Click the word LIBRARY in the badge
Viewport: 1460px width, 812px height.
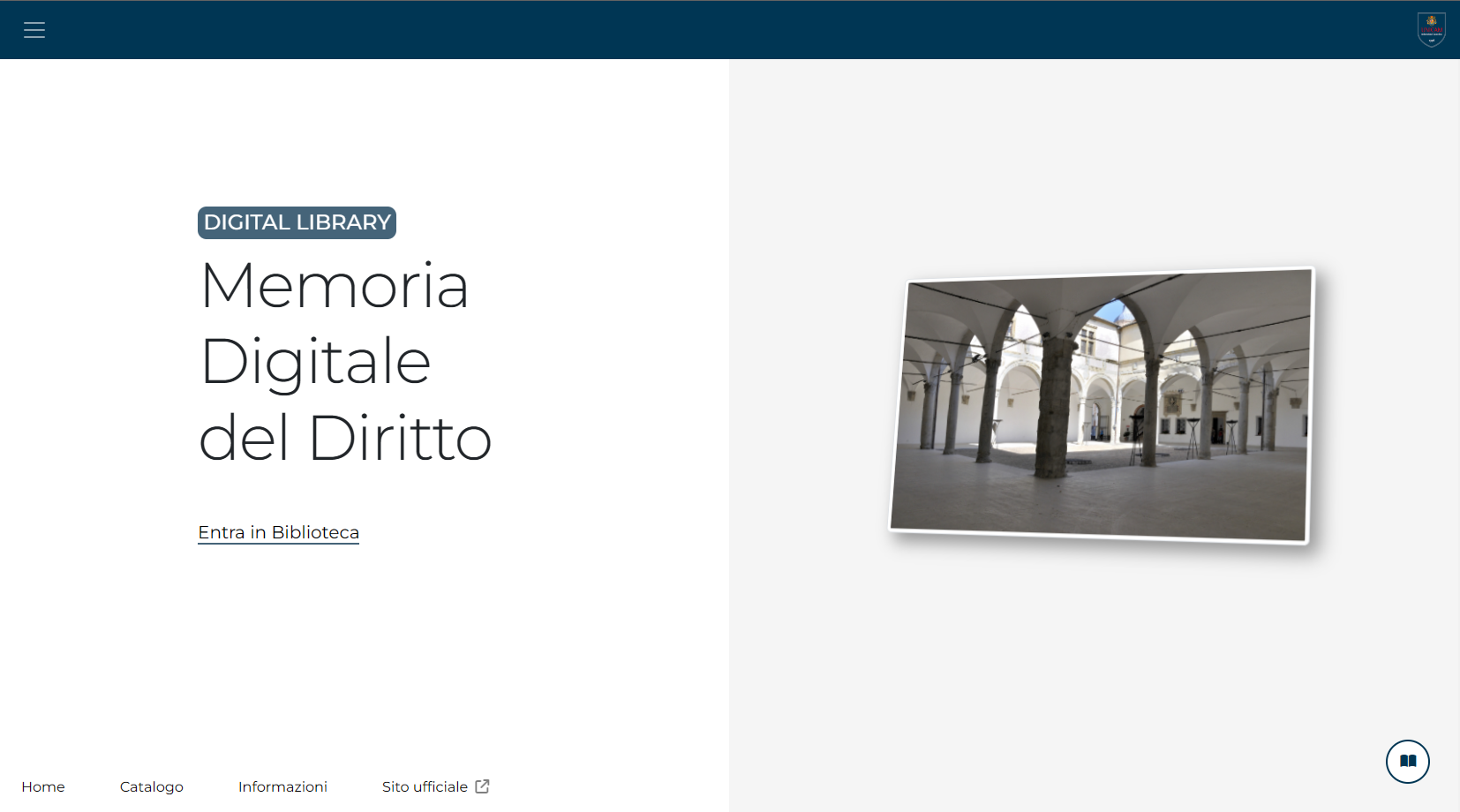click(343, 222)
